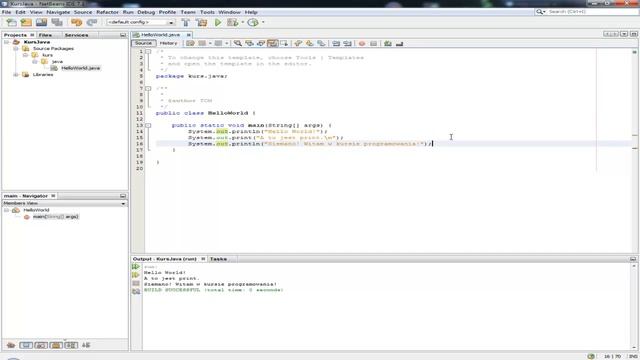Image resolution: width=640 pixels, height=360 pixels.
Task: Click Shift Line Right icon in editor toolbar
Action: click(347, 43)
